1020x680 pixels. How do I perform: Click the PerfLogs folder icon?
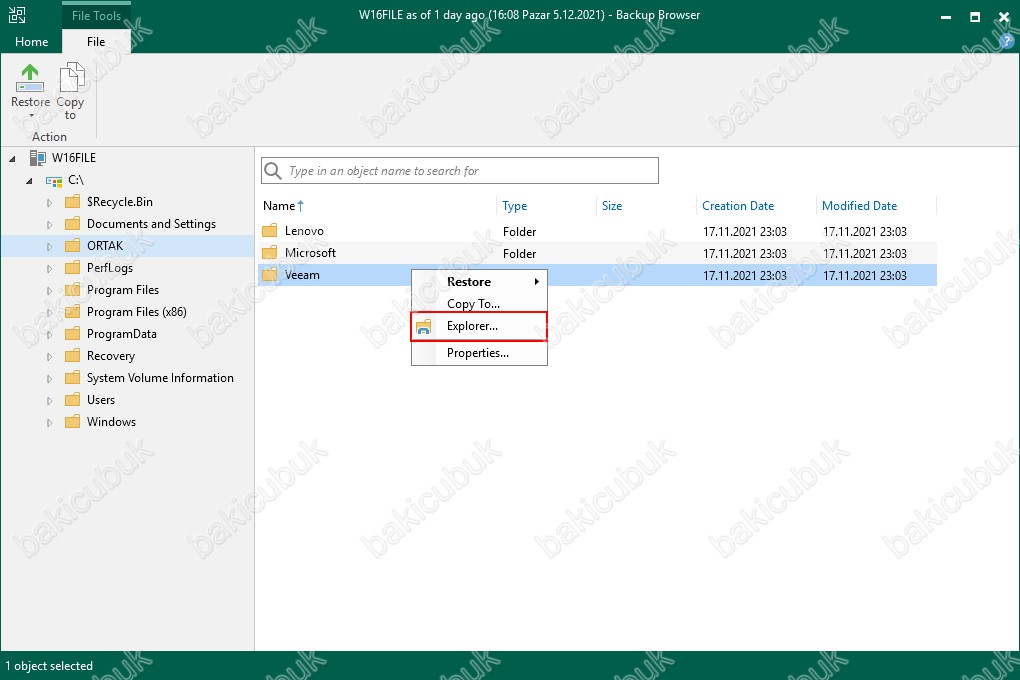tap(73, 268)
